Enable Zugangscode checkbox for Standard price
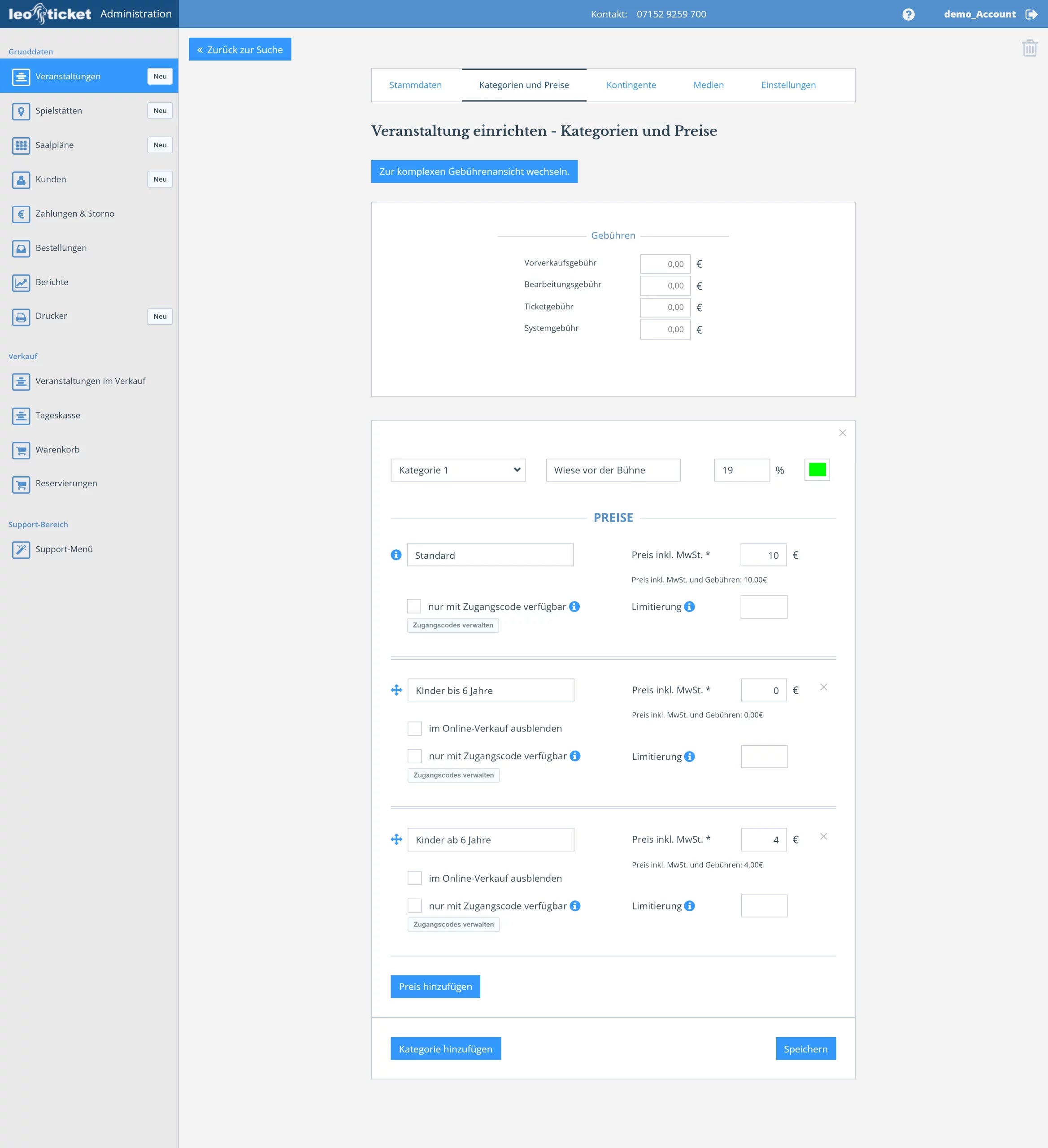 [414, 606]
